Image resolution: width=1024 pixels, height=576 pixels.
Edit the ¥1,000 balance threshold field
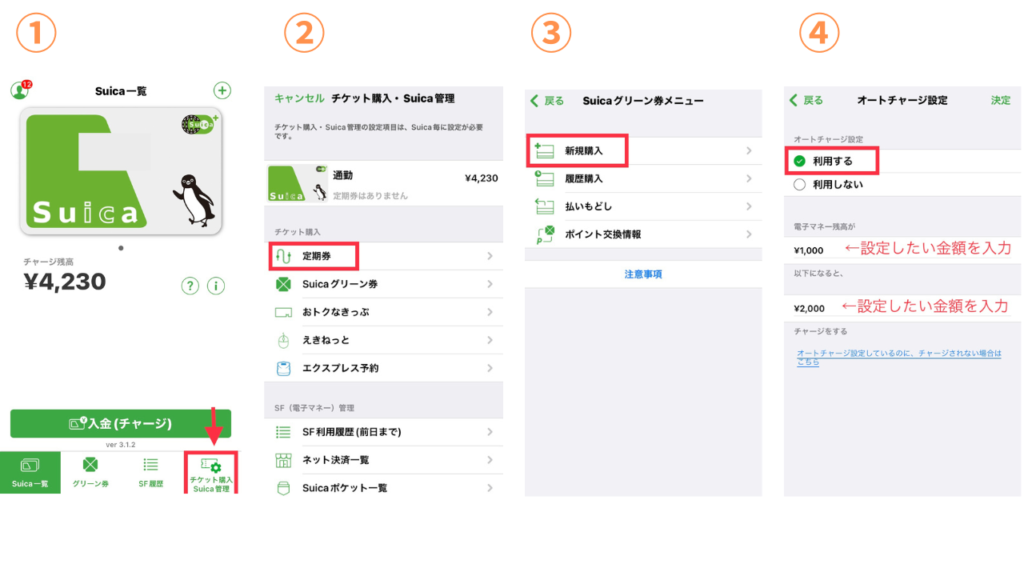pos(903,250)
